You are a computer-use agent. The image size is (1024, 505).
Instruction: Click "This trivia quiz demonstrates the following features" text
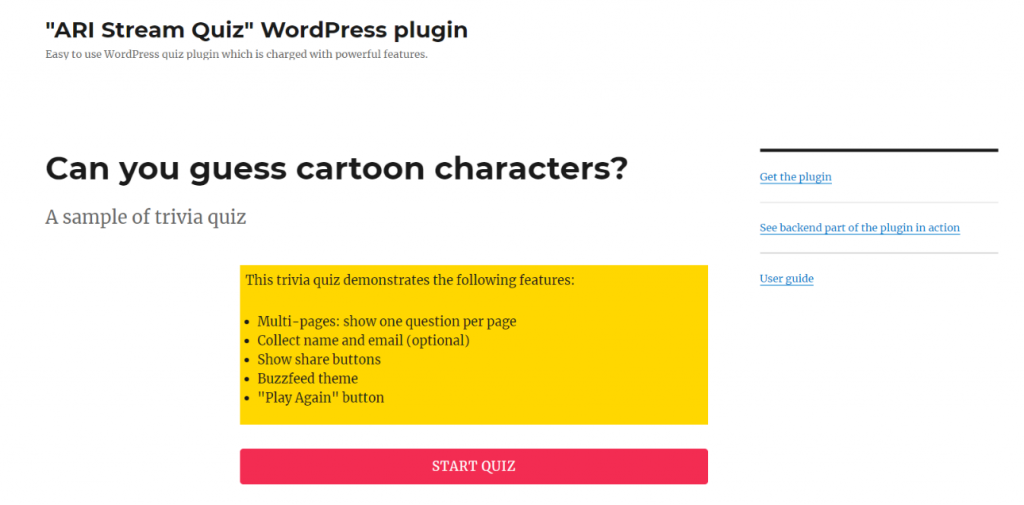pos(410,281)
